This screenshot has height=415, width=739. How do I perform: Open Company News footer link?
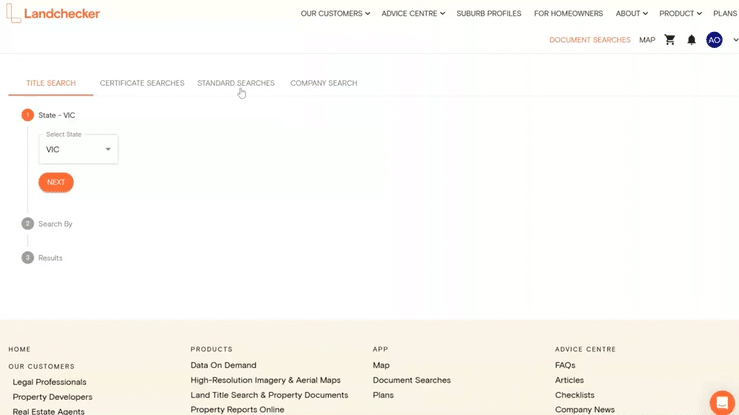coord(584,409)
